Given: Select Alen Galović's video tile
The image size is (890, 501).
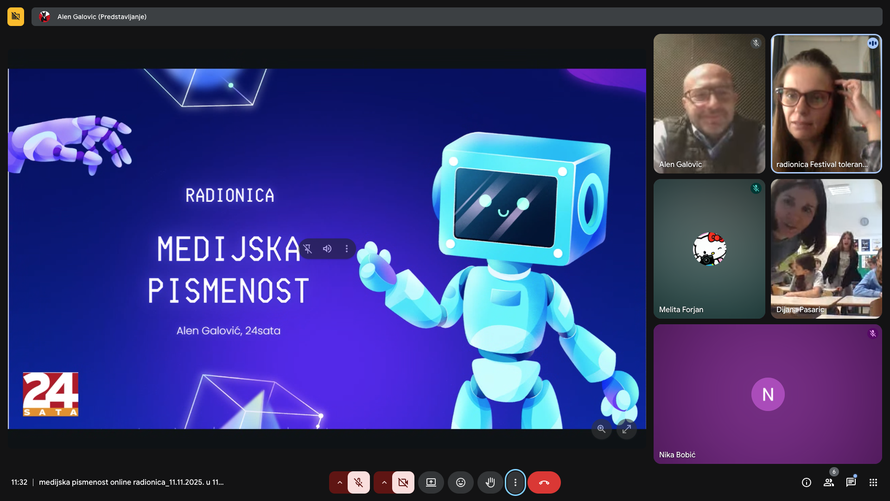Looking at the screenshot, I should (709, 104).
